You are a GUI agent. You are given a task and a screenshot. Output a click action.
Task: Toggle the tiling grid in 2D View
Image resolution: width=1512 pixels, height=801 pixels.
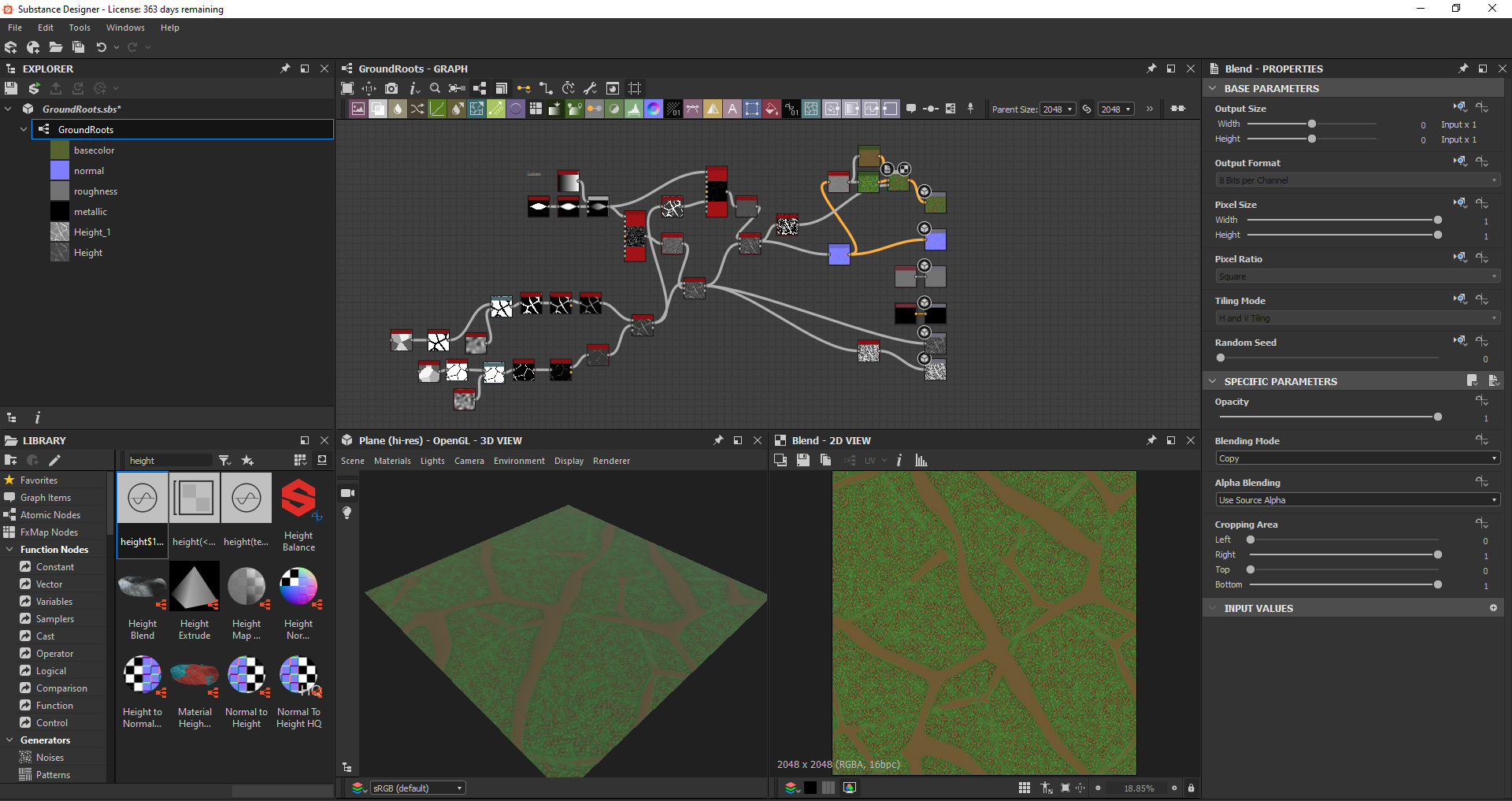click(1024, 788)
